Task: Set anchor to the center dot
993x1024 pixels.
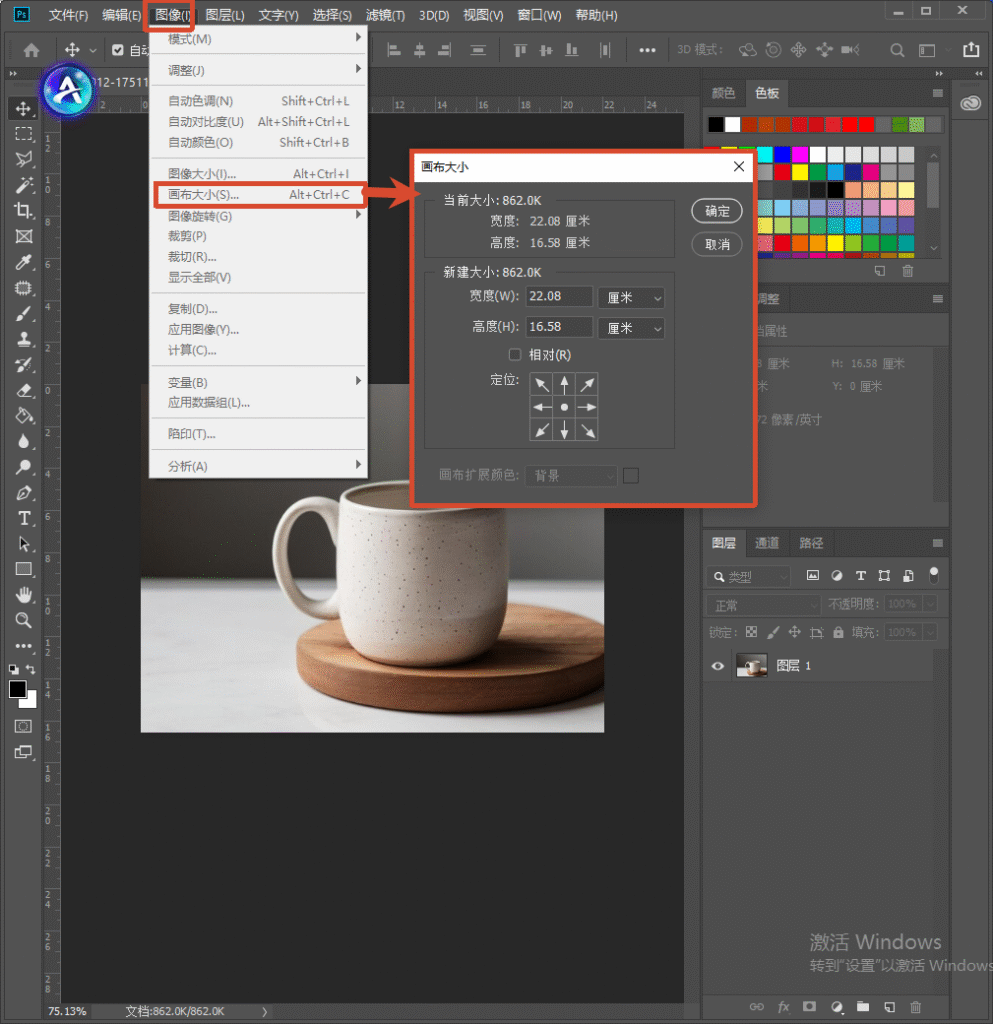Action: tap(564, 408)
